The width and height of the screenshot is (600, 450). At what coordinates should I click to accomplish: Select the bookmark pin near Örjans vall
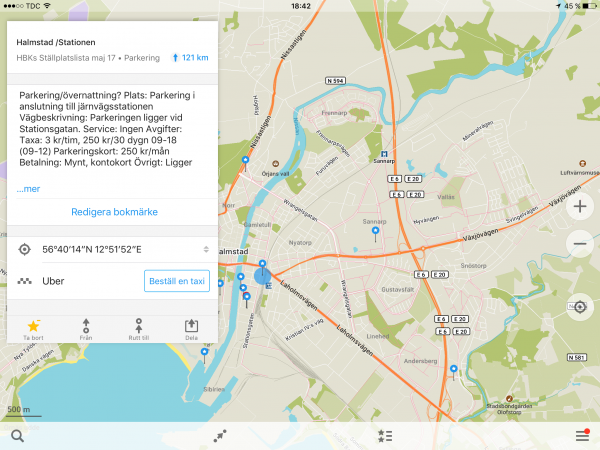pos(246,160)
